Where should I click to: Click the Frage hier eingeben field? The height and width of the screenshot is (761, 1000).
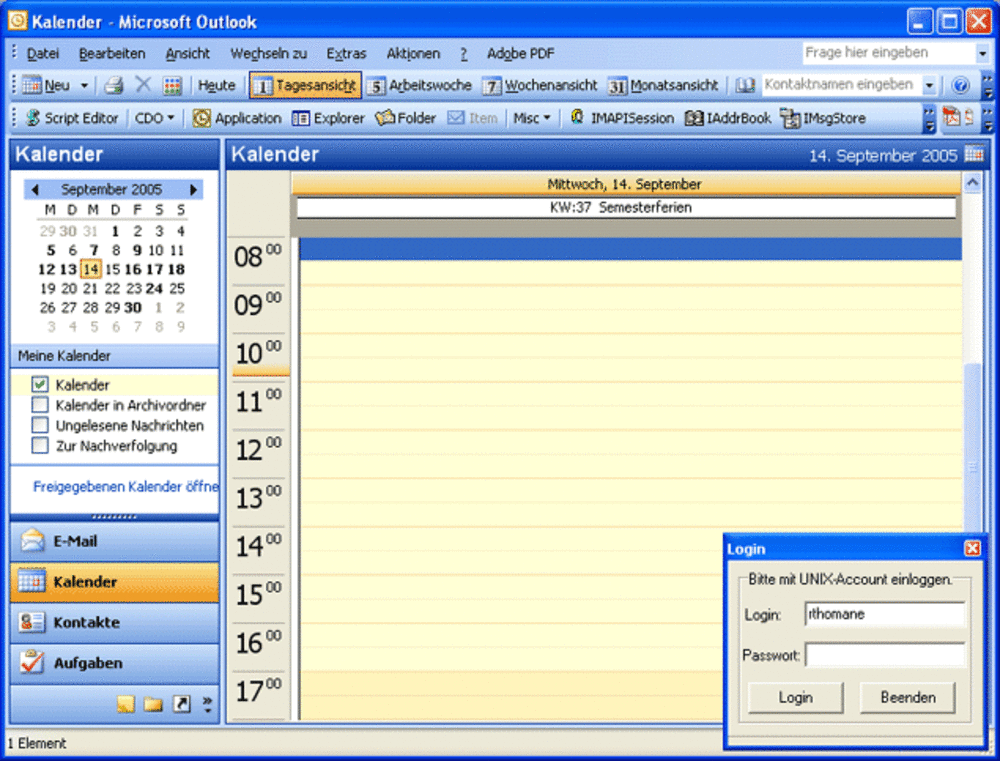pyautogui.click(x=889, y=53)
